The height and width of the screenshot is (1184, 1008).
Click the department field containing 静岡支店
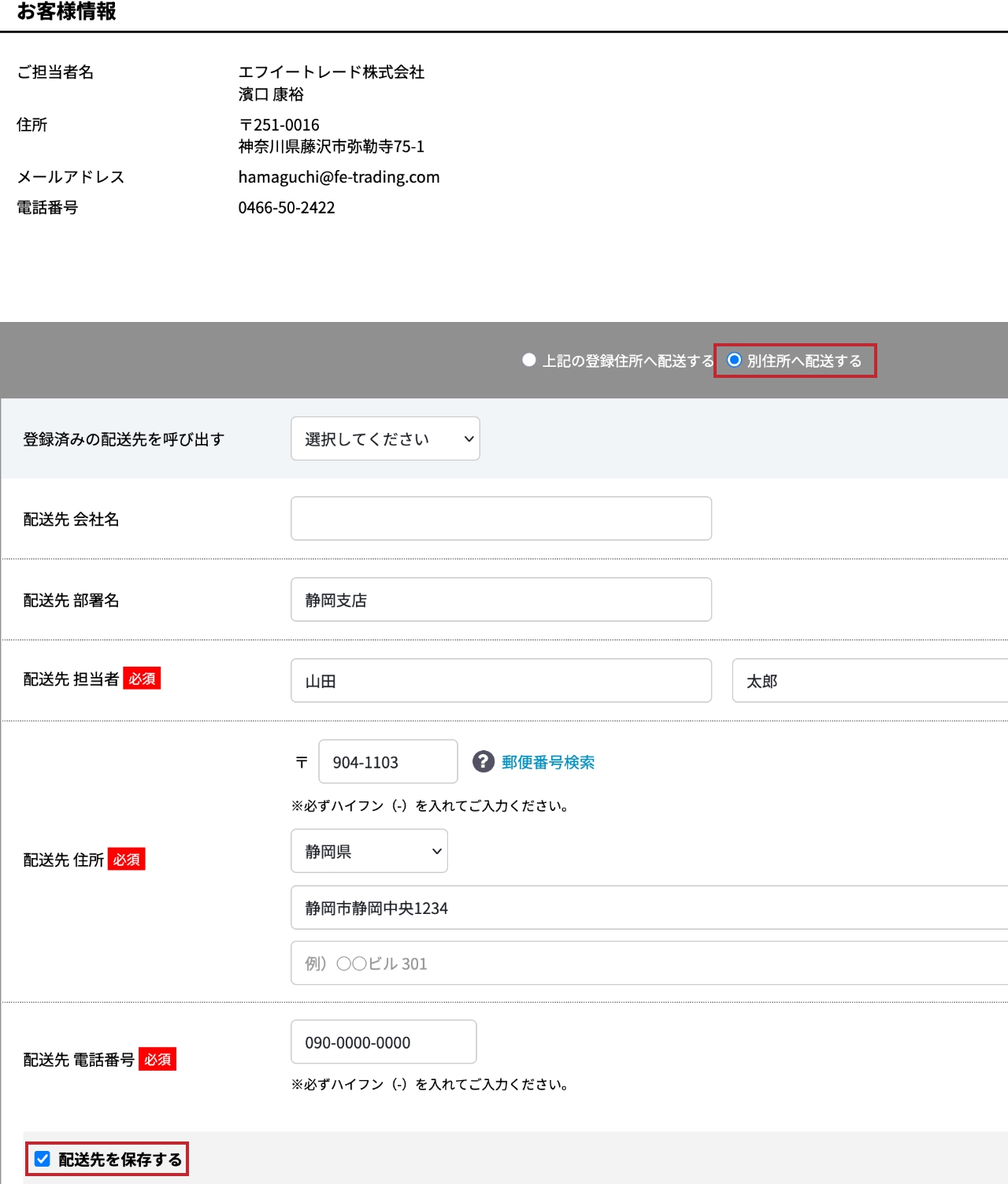pos(501,599)
